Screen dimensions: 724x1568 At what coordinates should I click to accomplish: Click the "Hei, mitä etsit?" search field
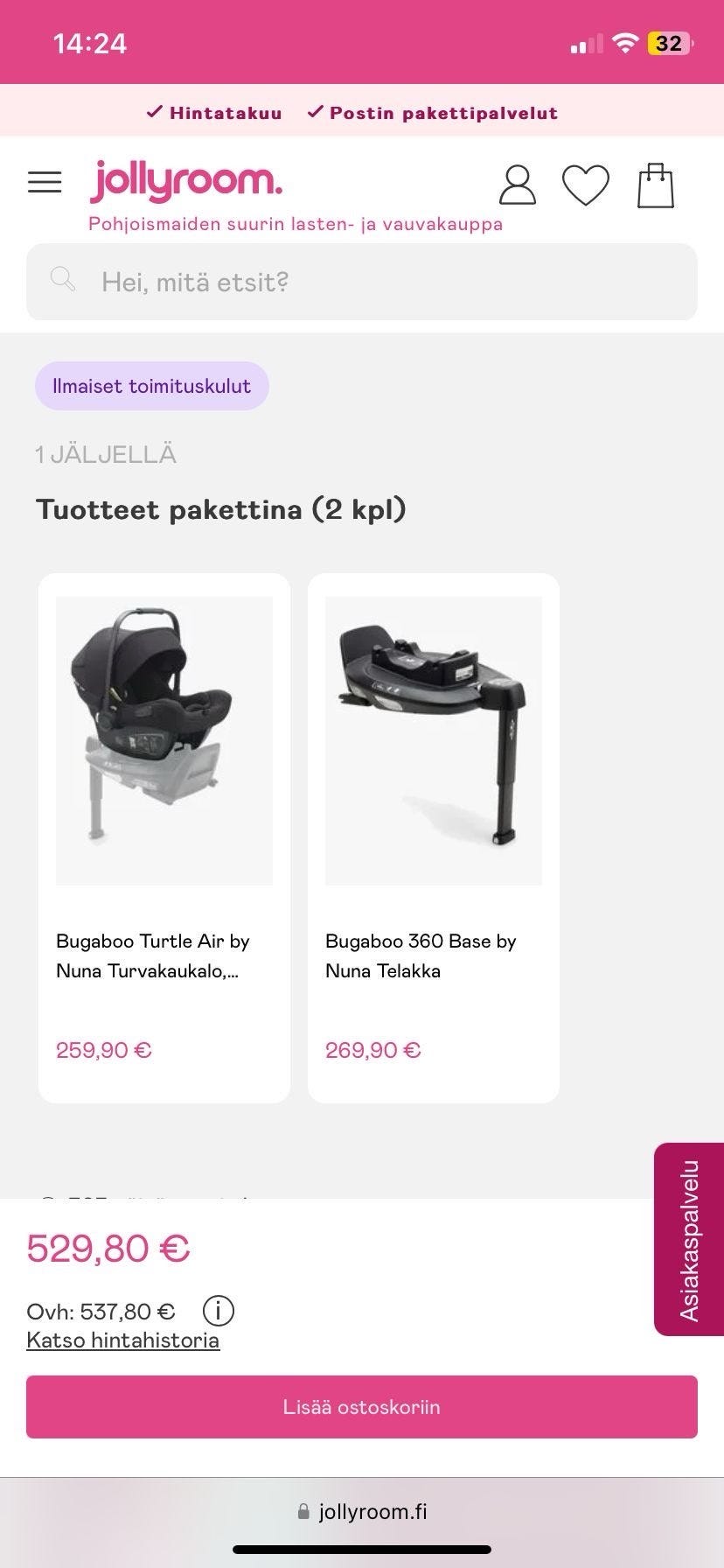pyautogui.click(x=376, y=282)
